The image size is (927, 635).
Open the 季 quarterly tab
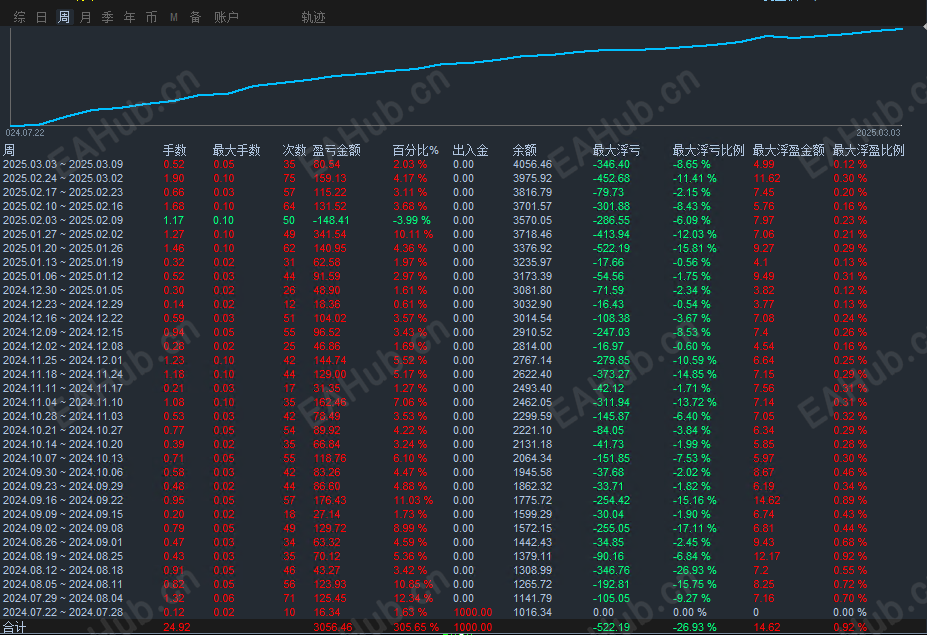[108, 17]
